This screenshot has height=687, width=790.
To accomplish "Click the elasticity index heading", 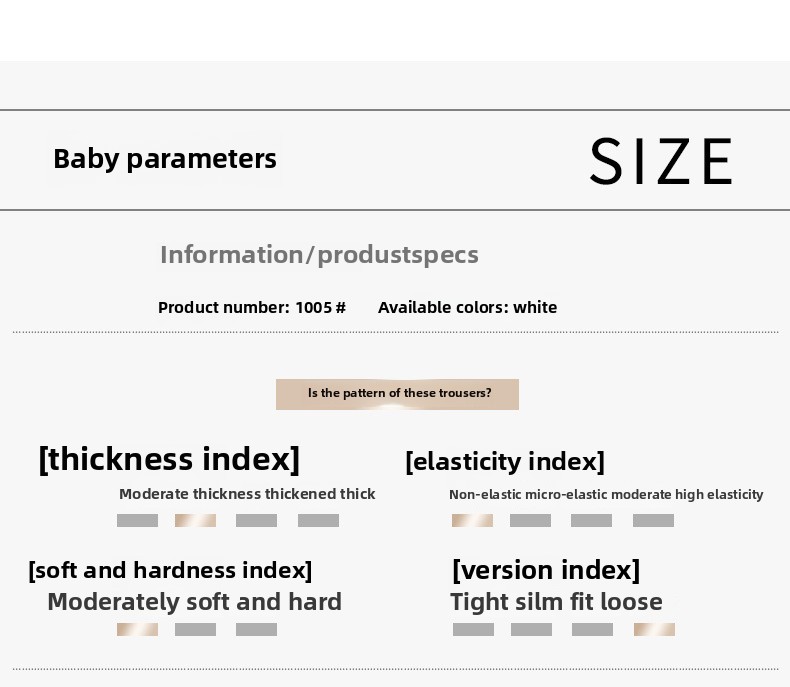I will pyautogui.click(x=505, y=461).
